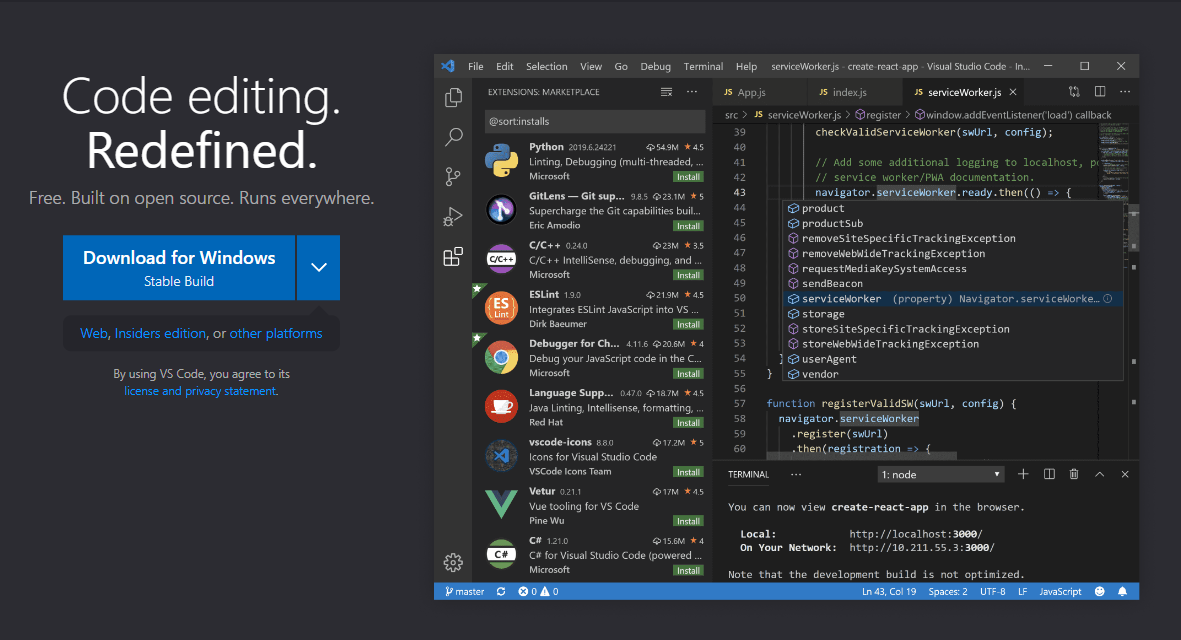
Task: Select the Python extension icon
Action: coord(502,161)
